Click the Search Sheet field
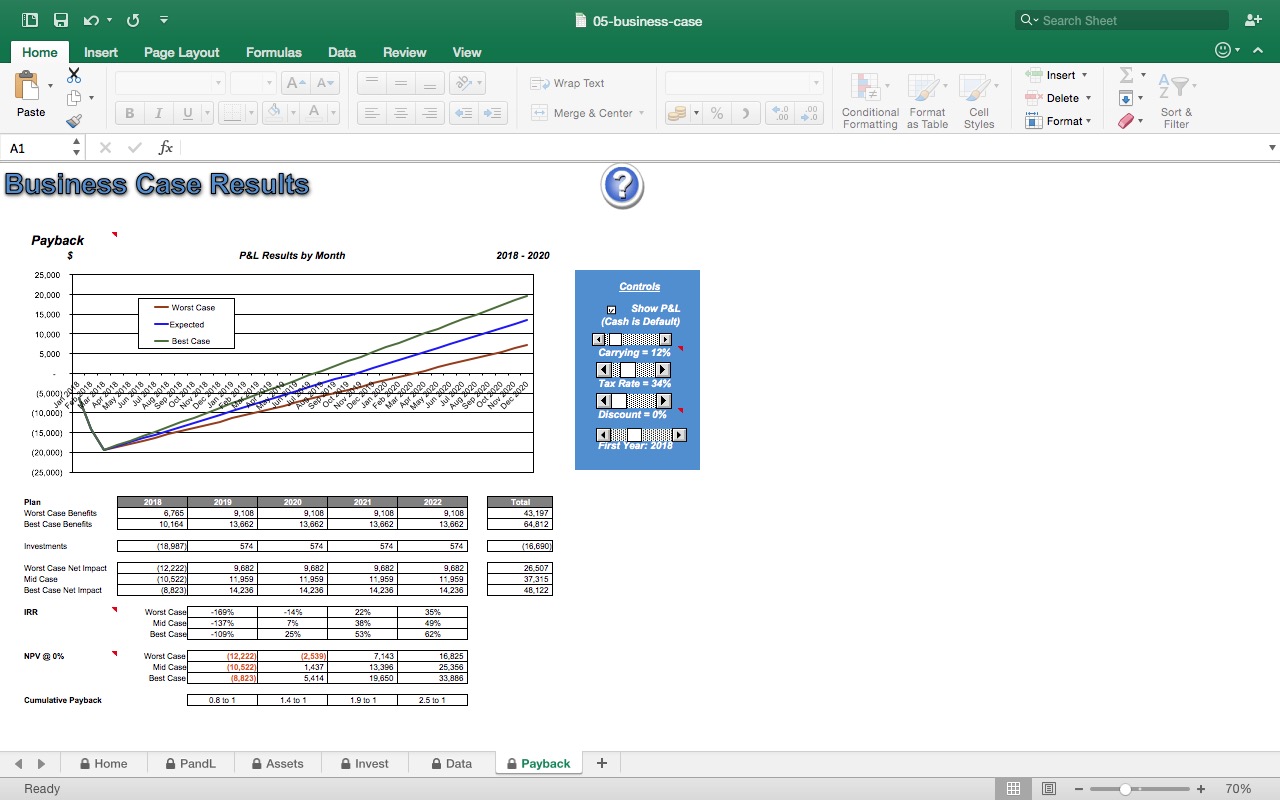The height and width of the screenshot is (800, 1280). pyautogui.click(x=1121, y=20)
